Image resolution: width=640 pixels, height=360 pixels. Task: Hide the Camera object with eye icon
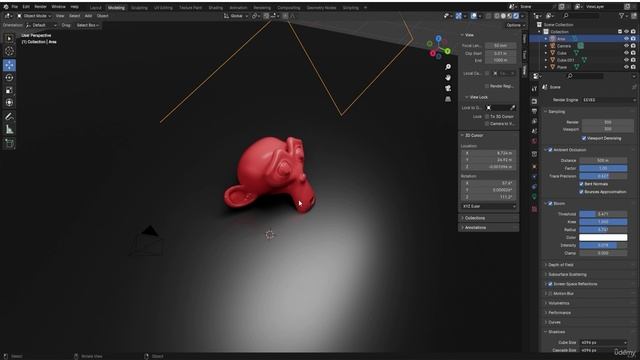[x=626, y=46]
